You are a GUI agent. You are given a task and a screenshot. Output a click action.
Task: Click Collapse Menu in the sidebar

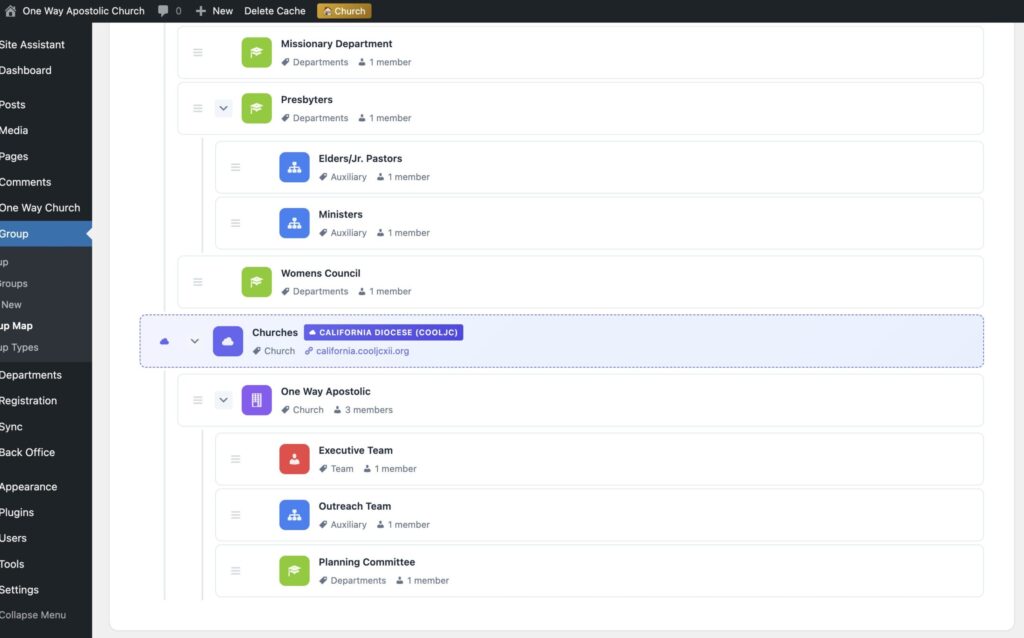pyautogui.click(x=33, y=615)
